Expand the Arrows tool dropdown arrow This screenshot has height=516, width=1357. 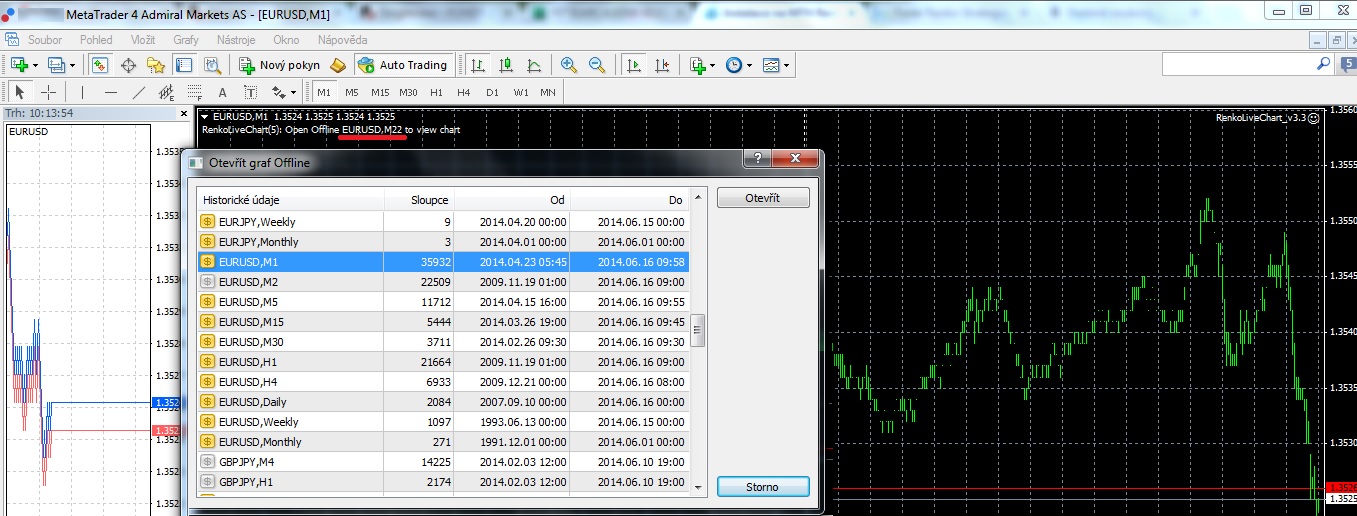point(294,93)
